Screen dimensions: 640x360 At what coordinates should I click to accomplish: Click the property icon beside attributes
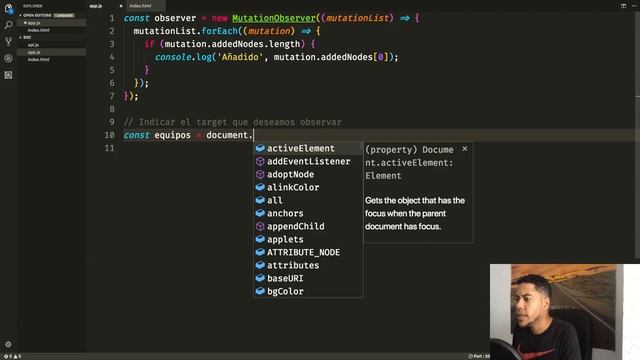[260, 265]
